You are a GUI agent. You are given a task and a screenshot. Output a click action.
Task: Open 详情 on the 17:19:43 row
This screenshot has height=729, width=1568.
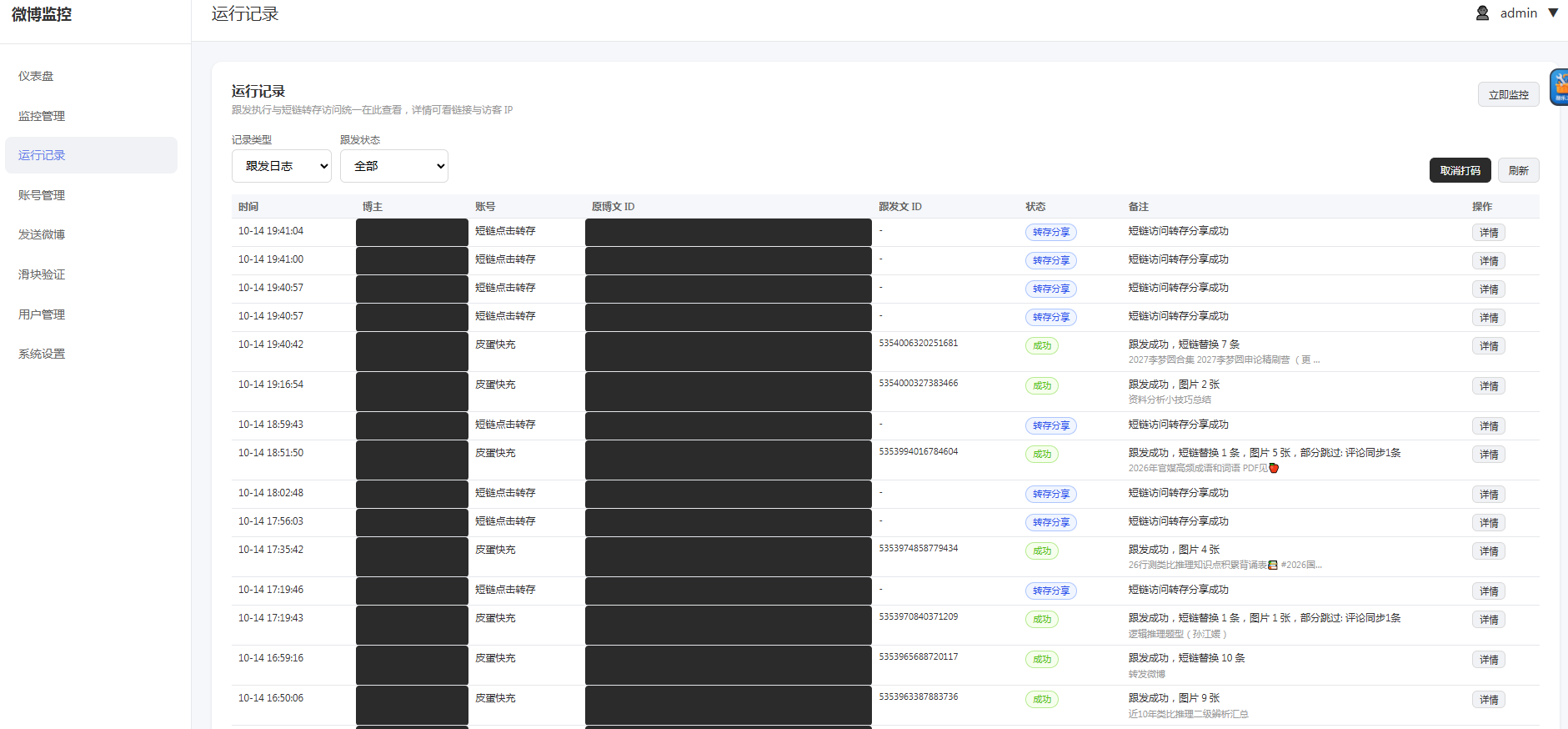click(1489, 620)
